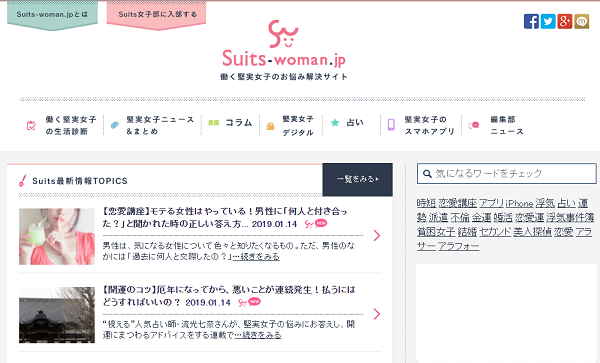Select the iPhone keyword tag

[x=519, y=203]
